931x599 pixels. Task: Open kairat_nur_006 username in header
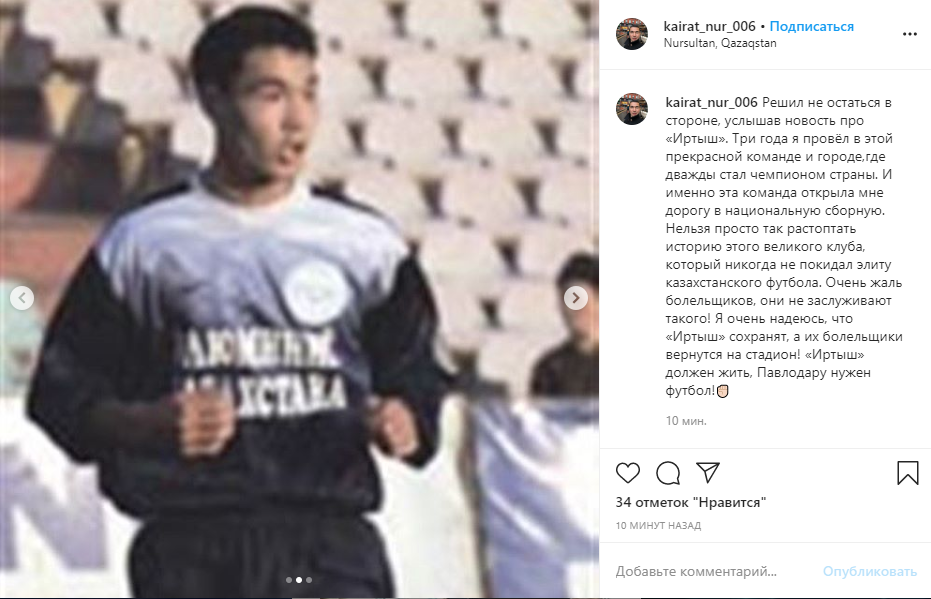click(x=710, y=26)
